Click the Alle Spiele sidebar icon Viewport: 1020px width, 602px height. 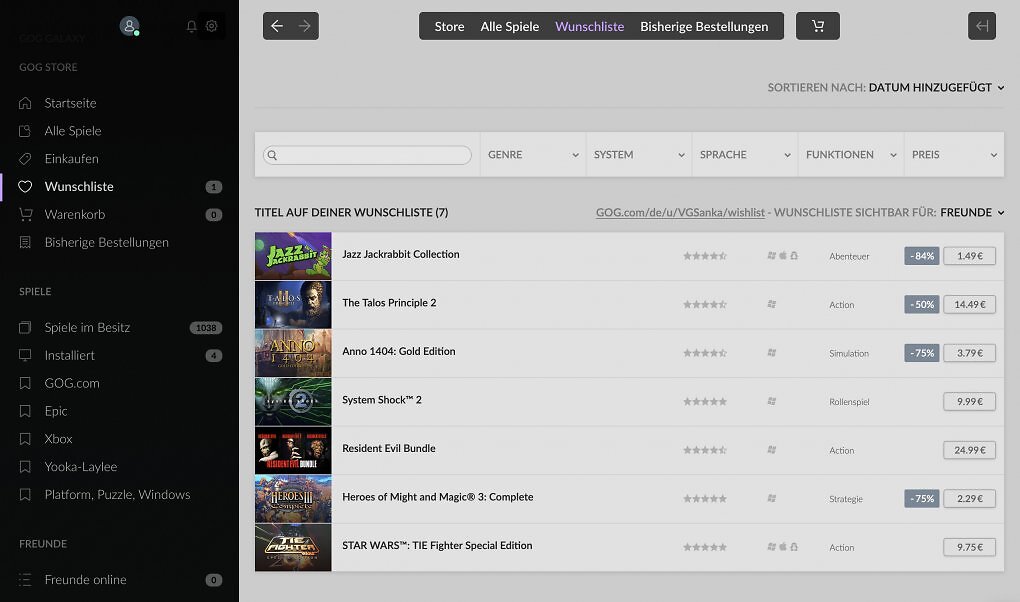click(25, 131)
